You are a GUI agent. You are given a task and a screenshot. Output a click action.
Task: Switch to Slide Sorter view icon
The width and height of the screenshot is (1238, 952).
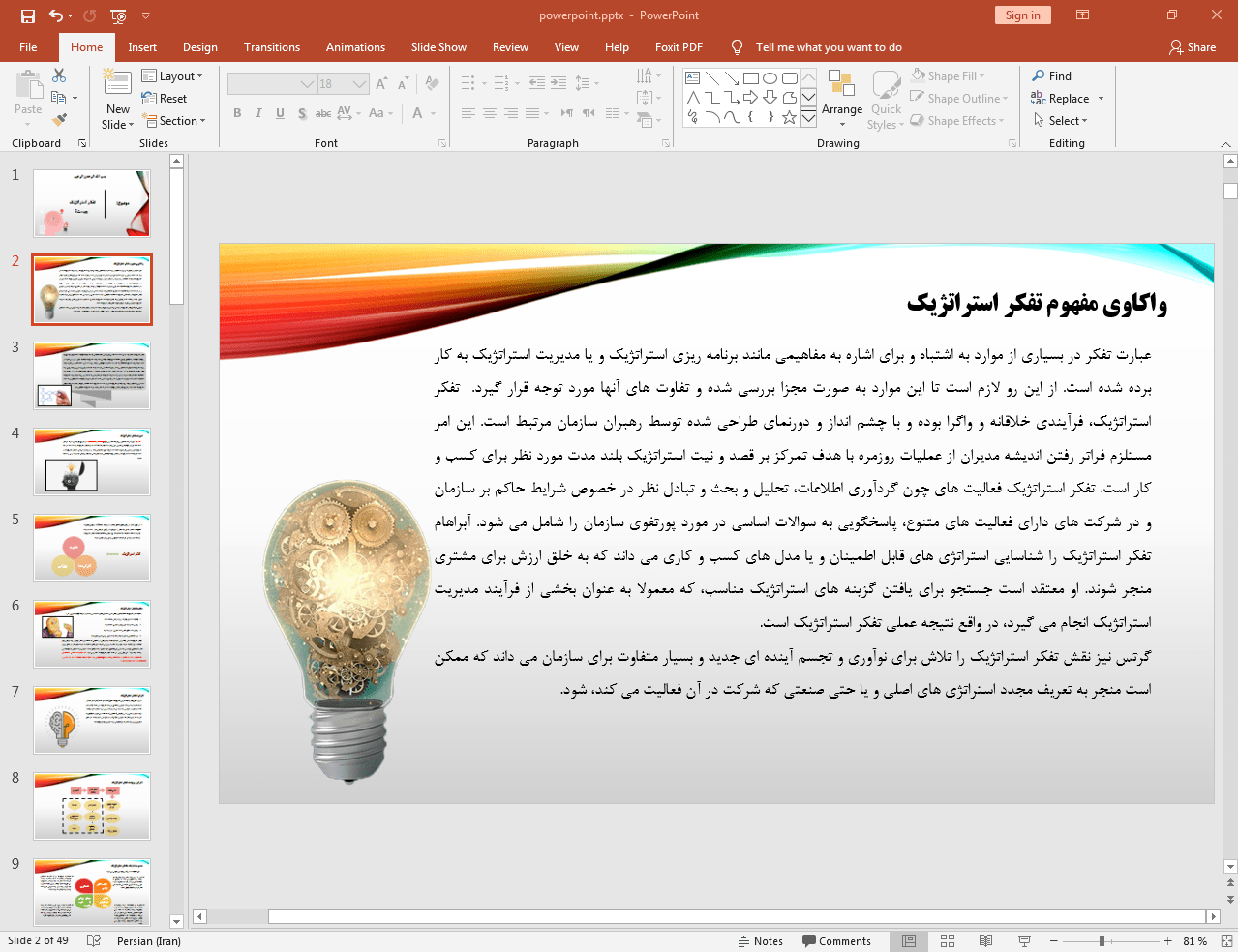point(948,941)
